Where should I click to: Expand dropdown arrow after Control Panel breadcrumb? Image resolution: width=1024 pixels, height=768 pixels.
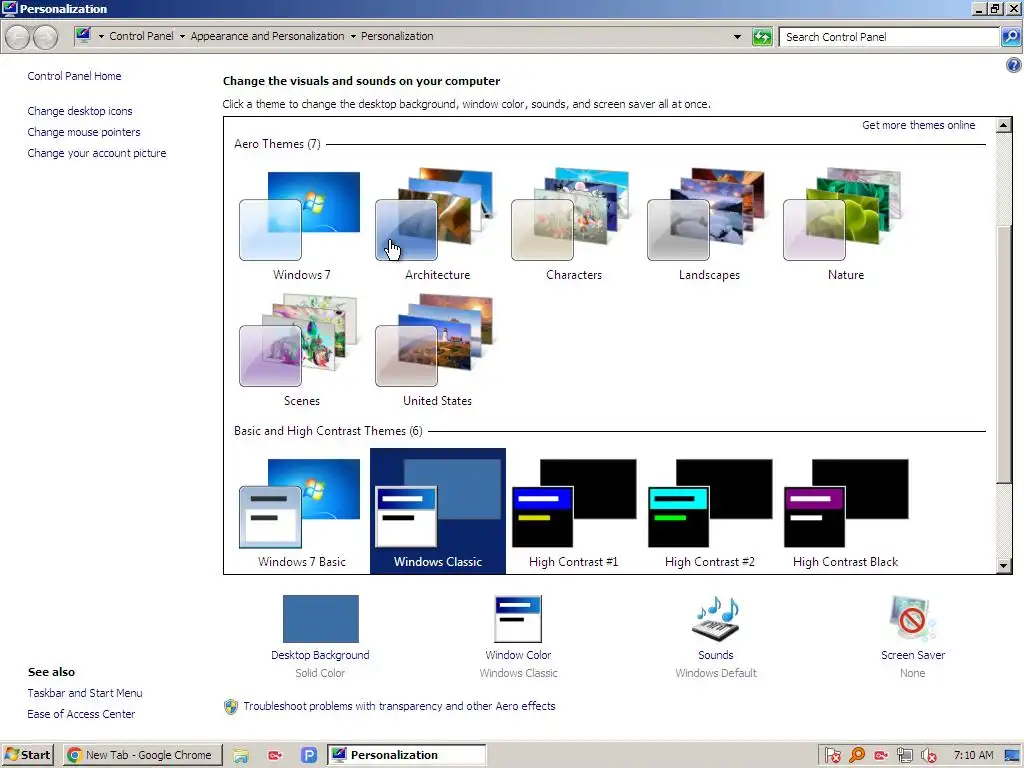[x=182, y=37]
